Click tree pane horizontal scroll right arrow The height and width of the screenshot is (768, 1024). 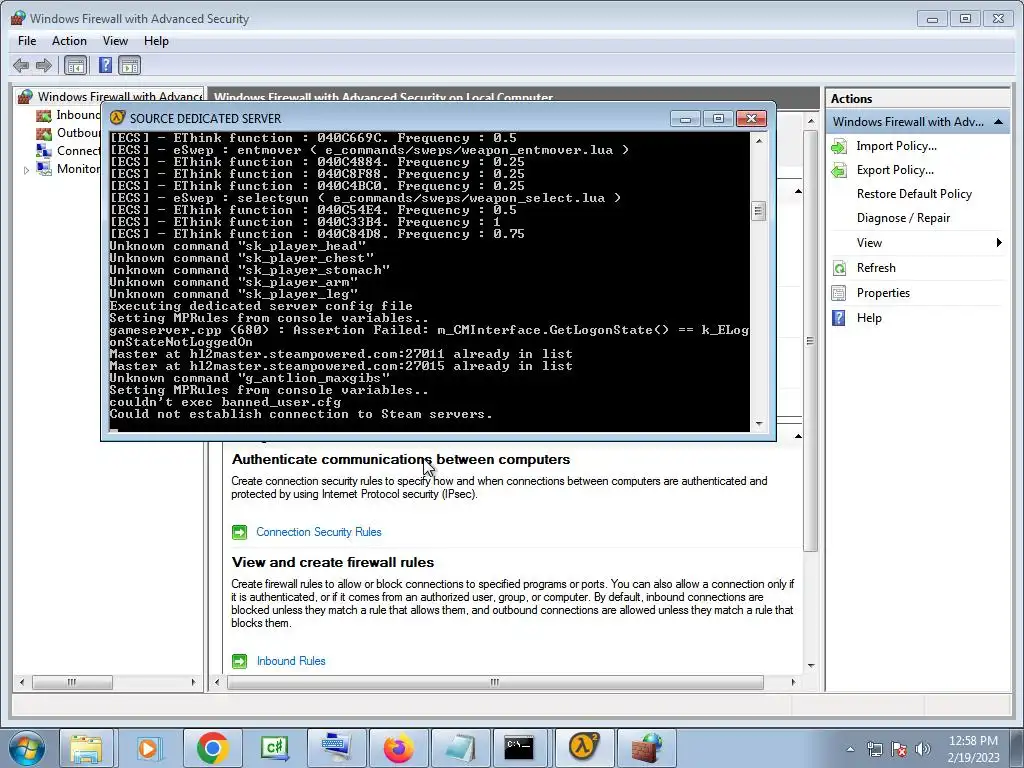pos(193,682)
